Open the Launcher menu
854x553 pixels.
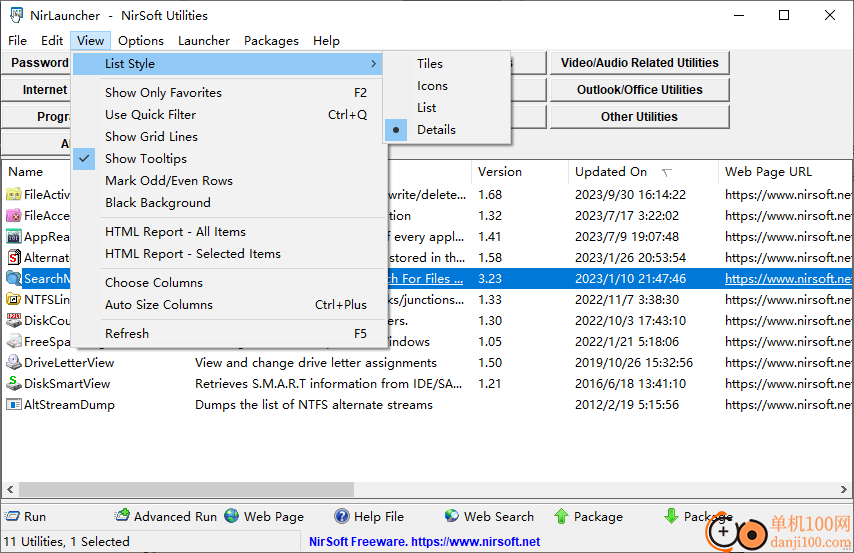[x=204, y=41]
